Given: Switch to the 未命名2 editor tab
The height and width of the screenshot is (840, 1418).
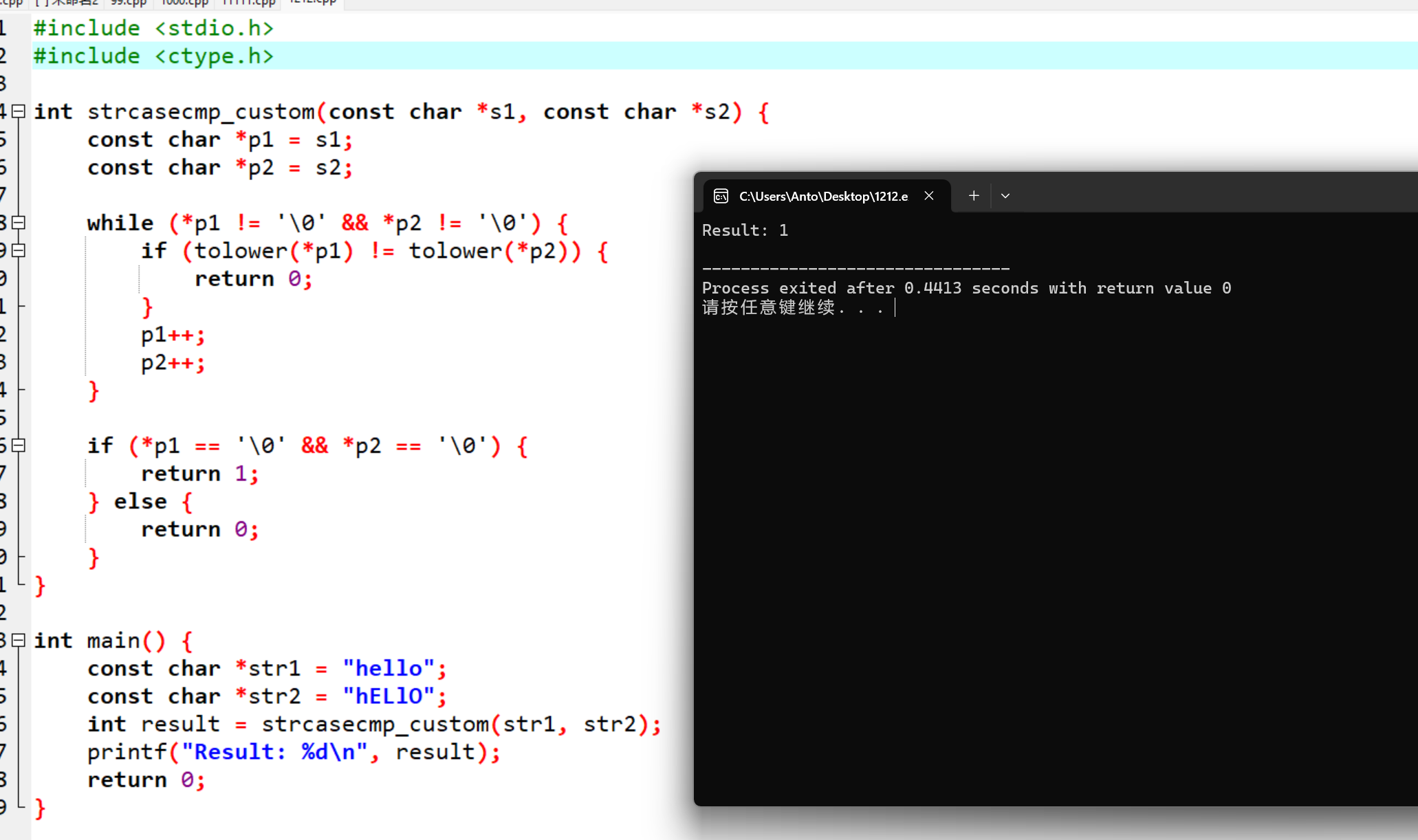Looking at the screenshot, I should coord(67,3).
